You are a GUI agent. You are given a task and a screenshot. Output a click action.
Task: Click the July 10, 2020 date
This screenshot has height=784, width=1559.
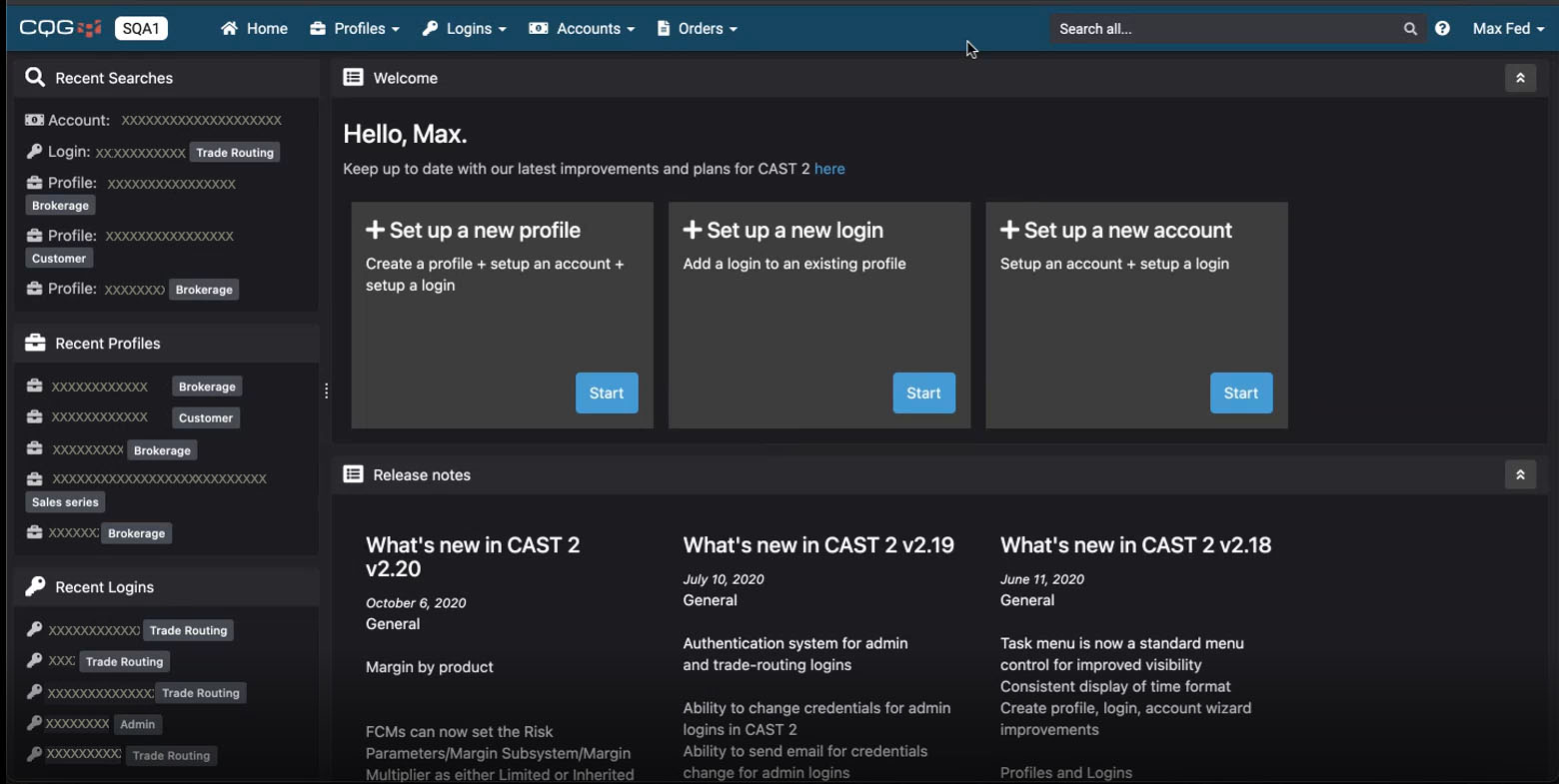(x=724, y=579)
